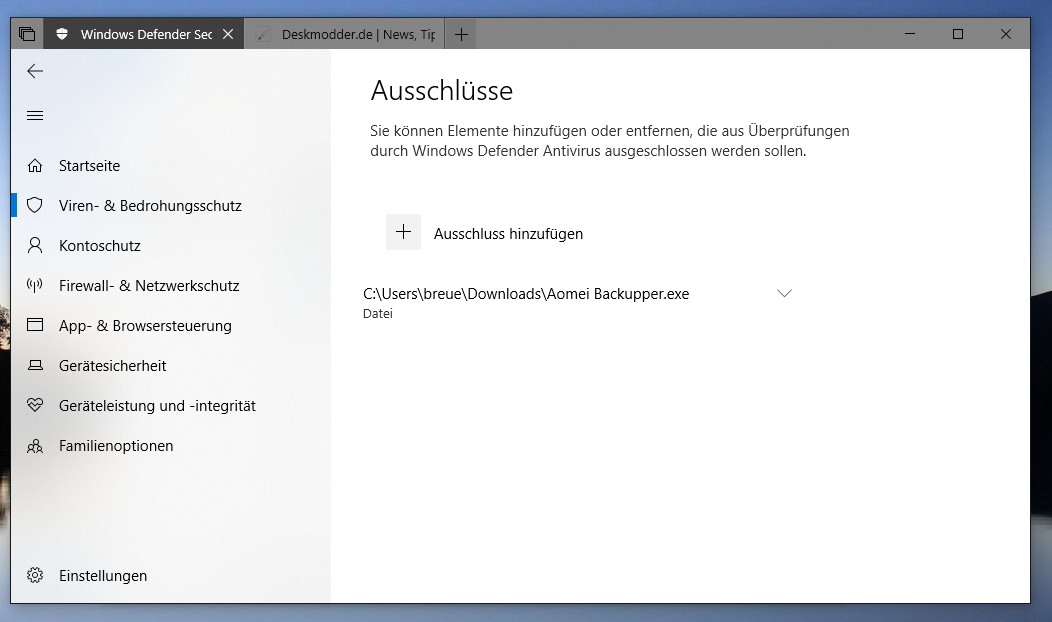
Task: Select Viren- & Bedrohungsschutz menu entry
Action: (x=150, y=206)
